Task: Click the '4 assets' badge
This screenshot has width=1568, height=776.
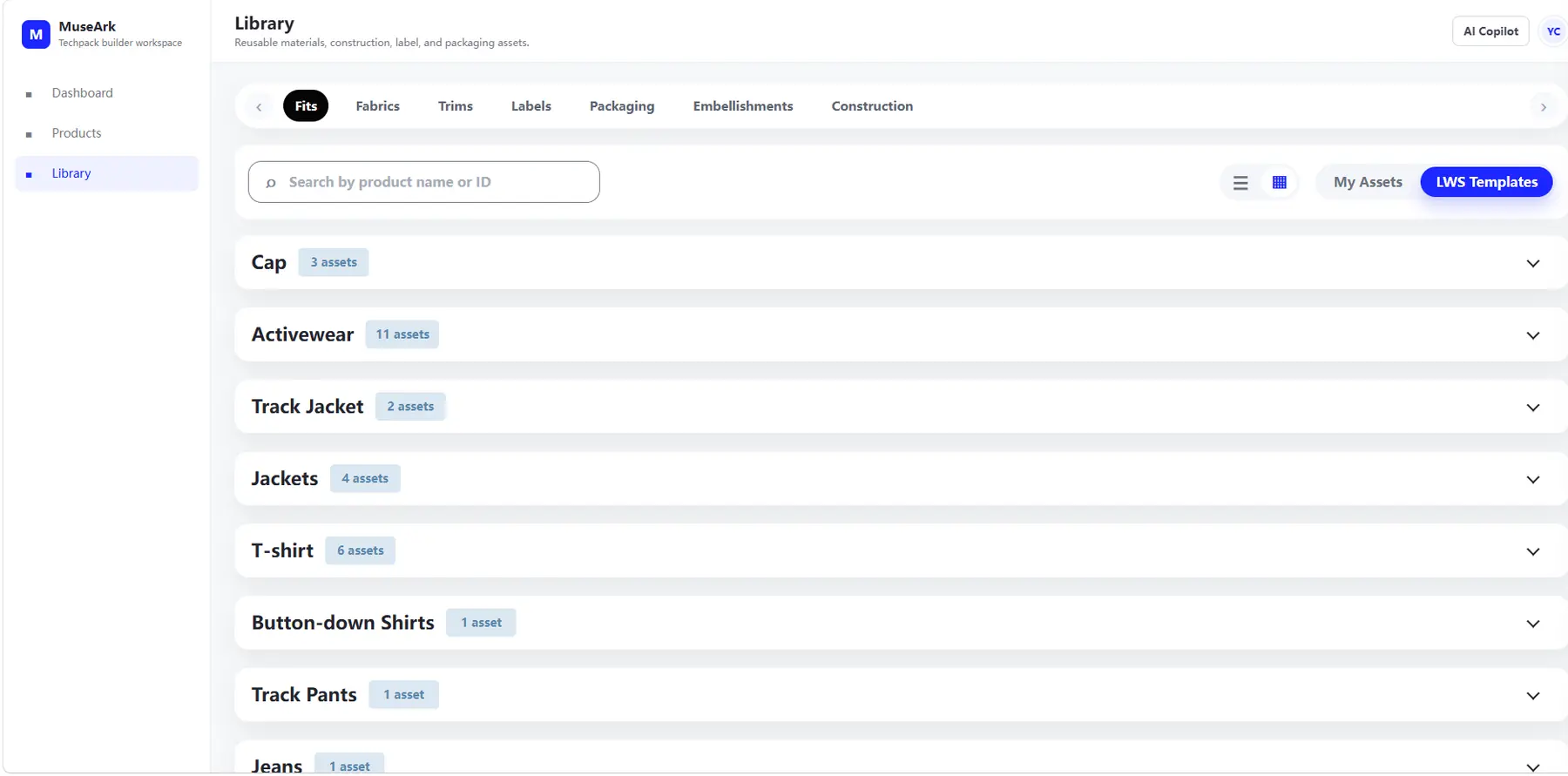Action: click(x=365, y=479)
